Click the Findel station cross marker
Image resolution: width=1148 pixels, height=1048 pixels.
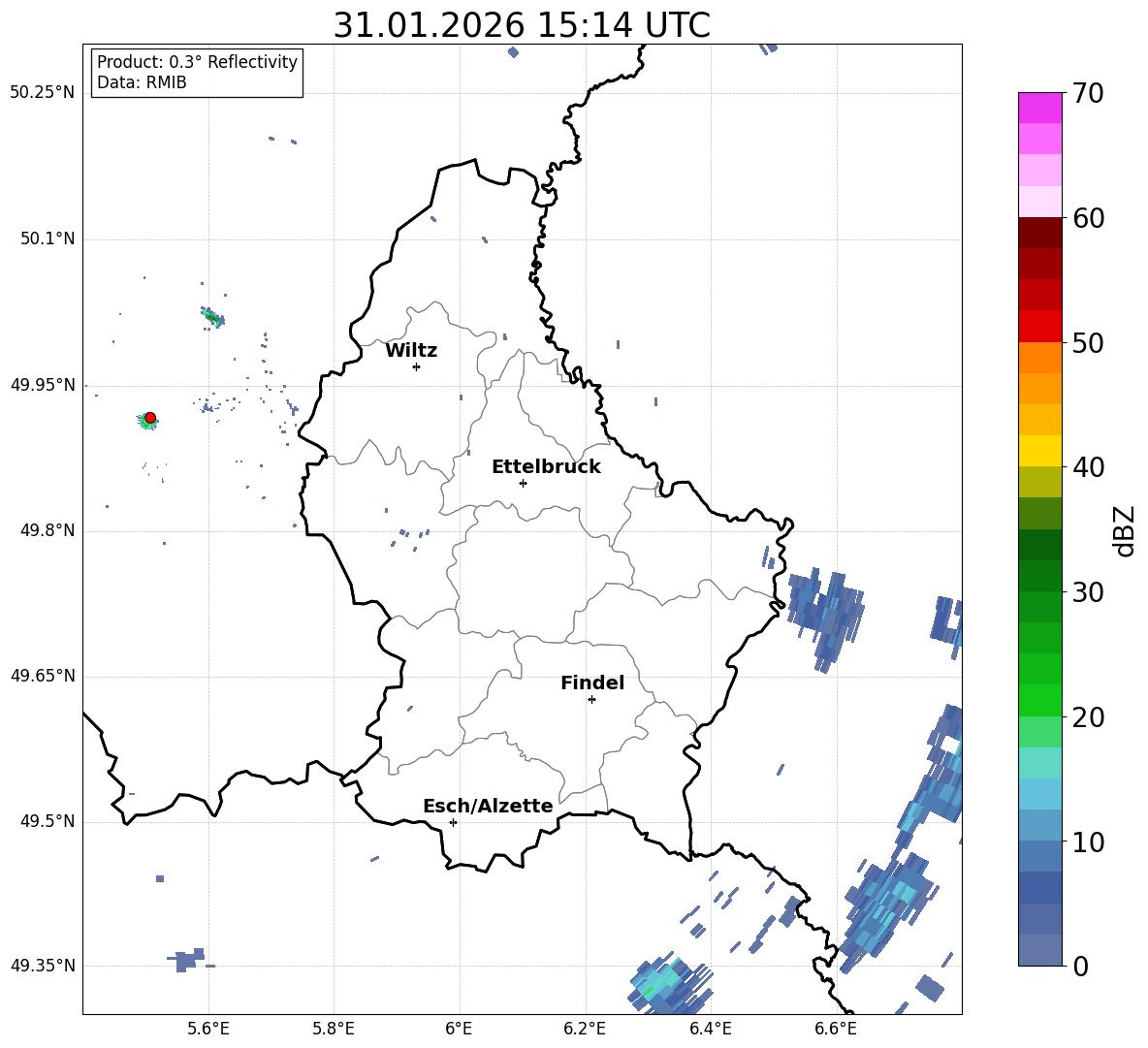(x=591, y=700)
